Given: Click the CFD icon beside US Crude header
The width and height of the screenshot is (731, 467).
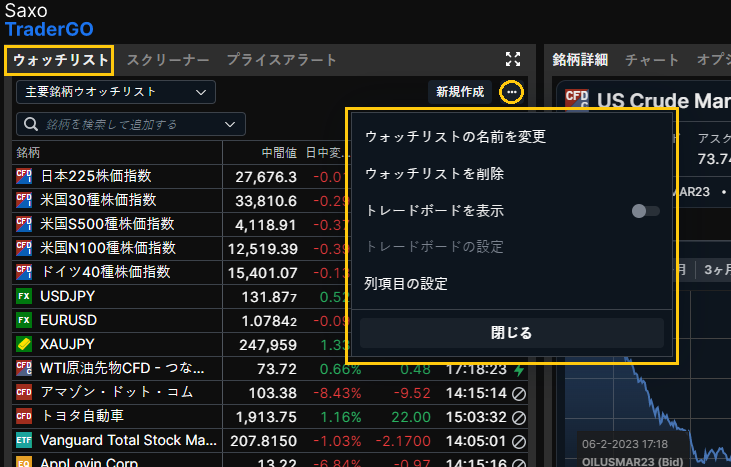Looking at the screenshot, I should coord(576,99).
